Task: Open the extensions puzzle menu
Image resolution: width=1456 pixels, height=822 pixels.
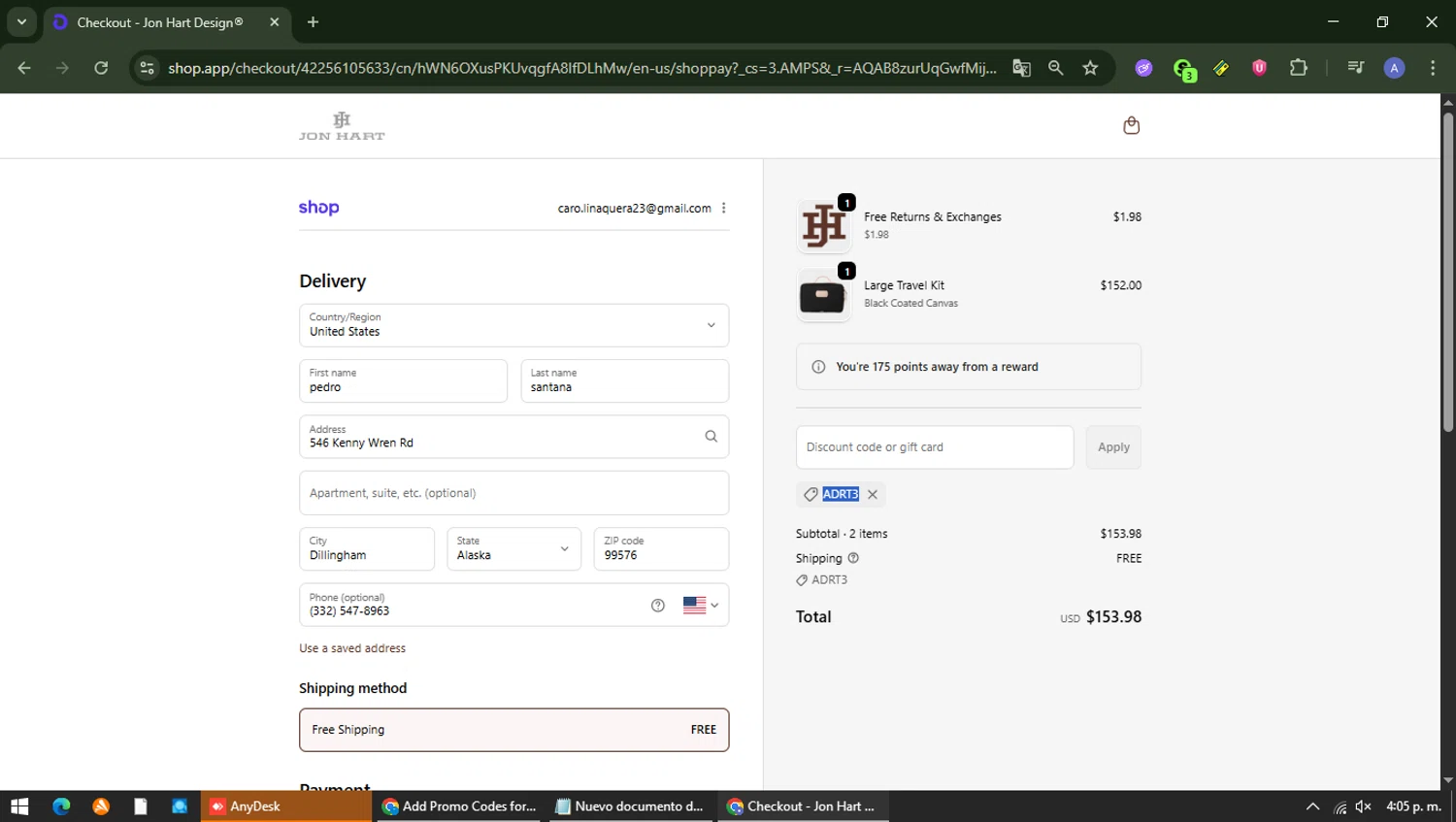Action: (1299, 68)
